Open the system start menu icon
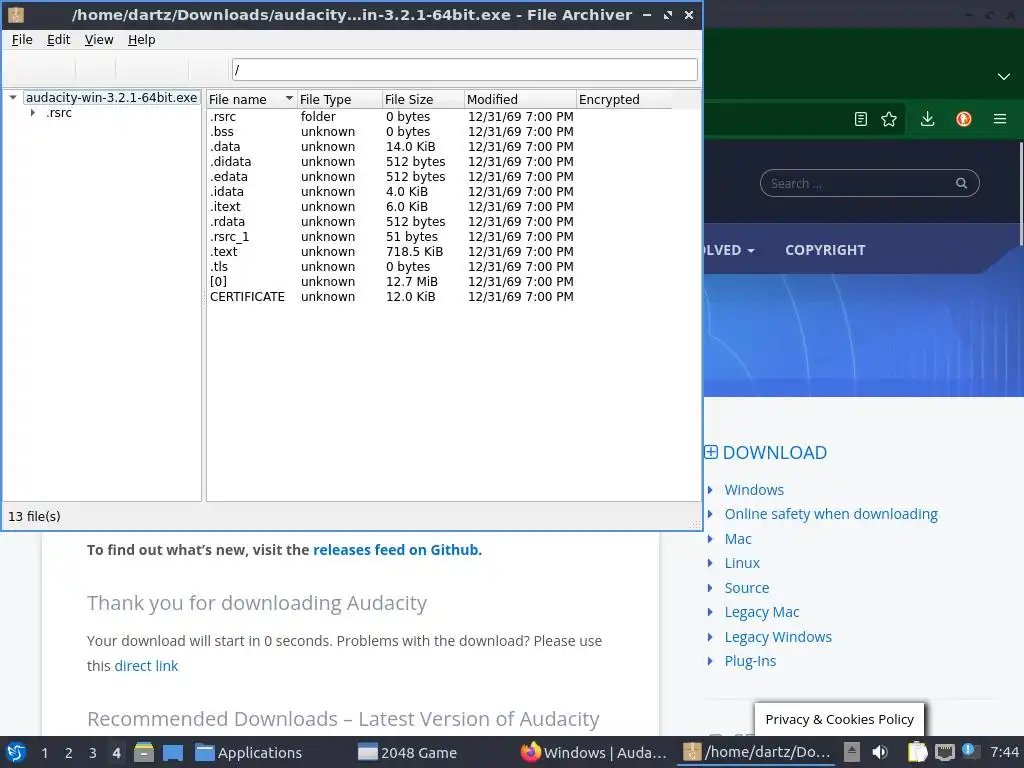1024x768 pixels. point(16,752)
